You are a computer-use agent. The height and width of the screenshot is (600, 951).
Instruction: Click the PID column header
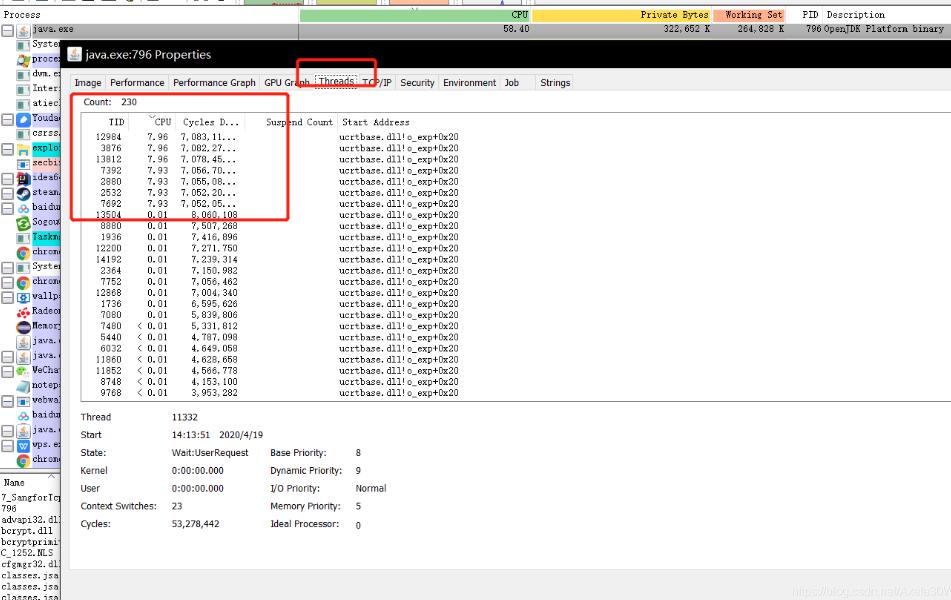coord(810,15)
